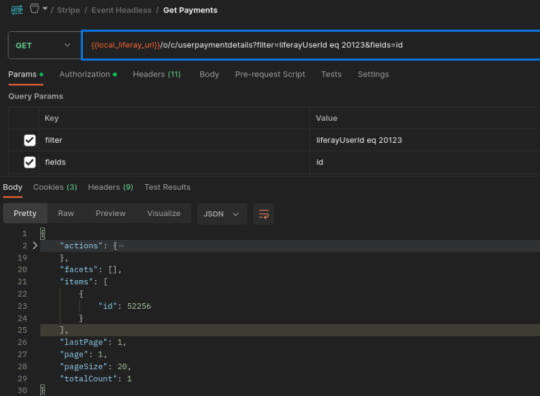Click the "page": 1 line in response
Image resolution: width=540 pixels, height=396 pixels.
tap(83, 354)
